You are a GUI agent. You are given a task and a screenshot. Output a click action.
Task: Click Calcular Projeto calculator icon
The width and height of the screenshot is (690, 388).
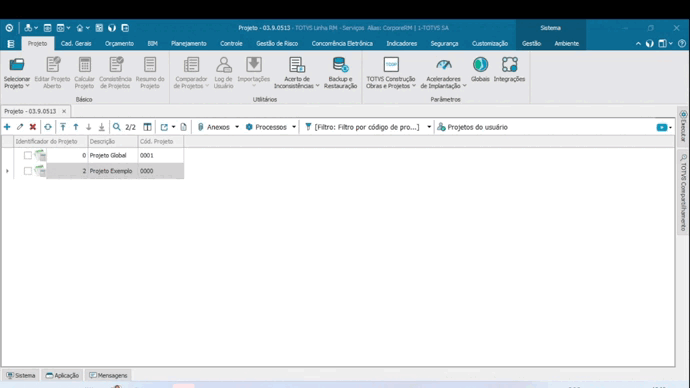click(84, 65)
